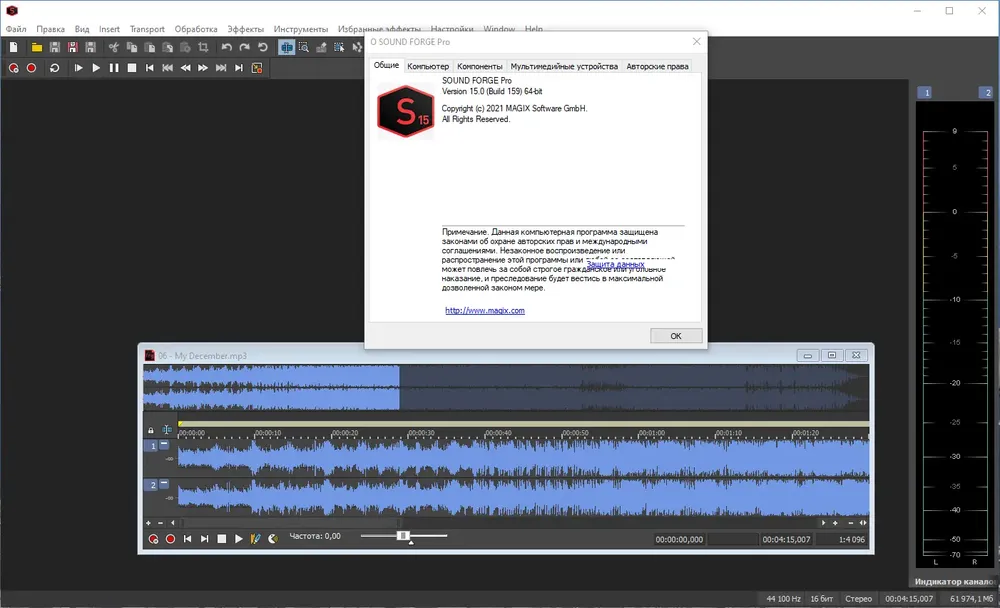The image size is (1000, 608).
Task: Click the Частота playback rate slider
Action: coord(403,536)
